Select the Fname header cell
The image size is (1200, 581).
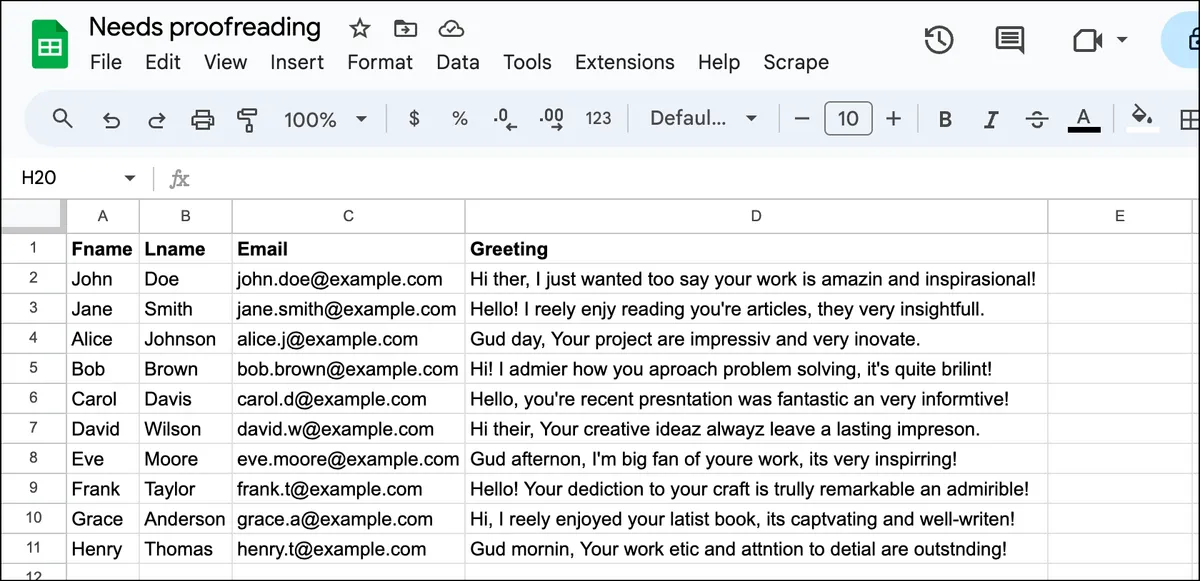coord(103,248)
